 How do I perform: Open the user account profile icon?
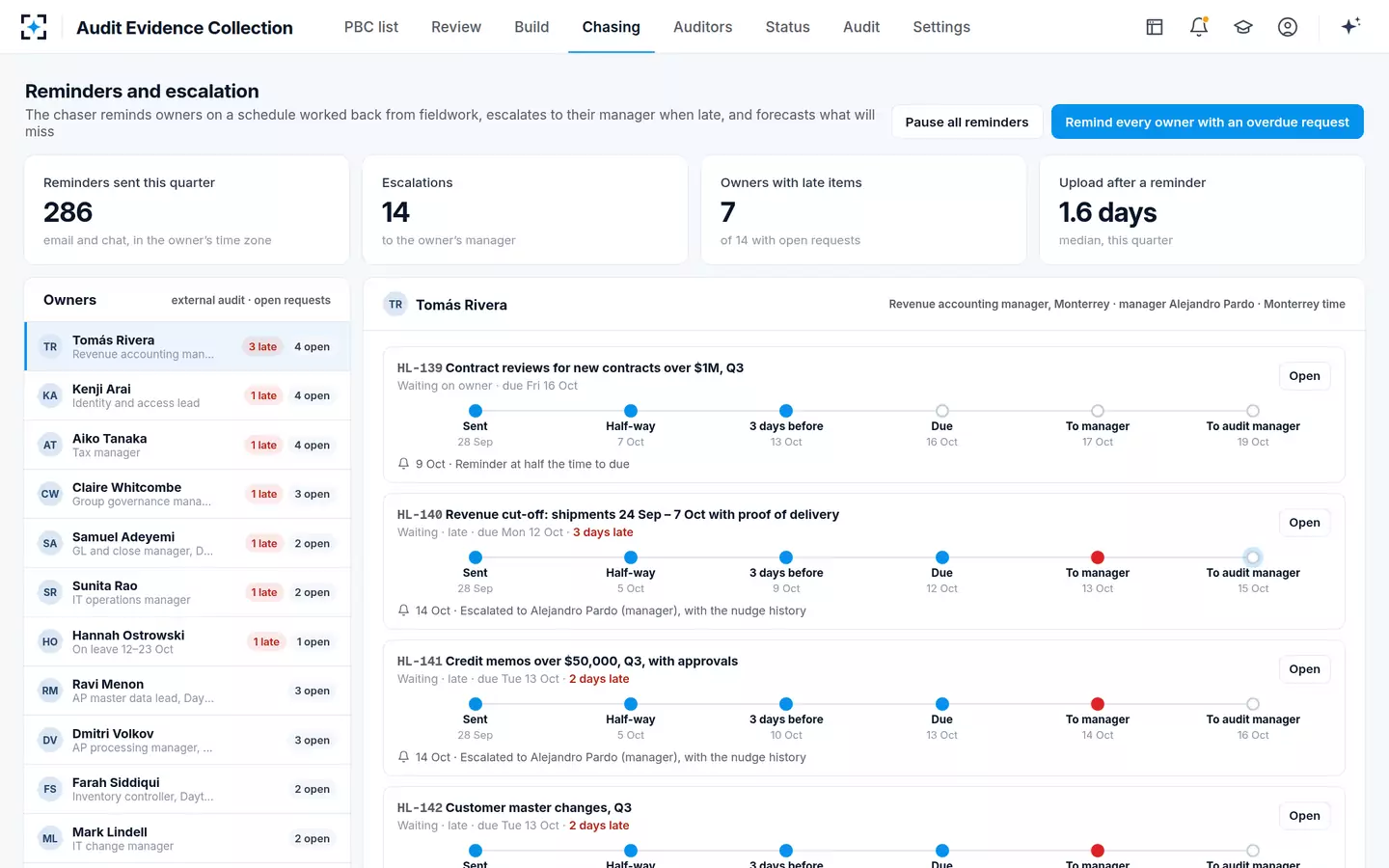point(1288,27)
